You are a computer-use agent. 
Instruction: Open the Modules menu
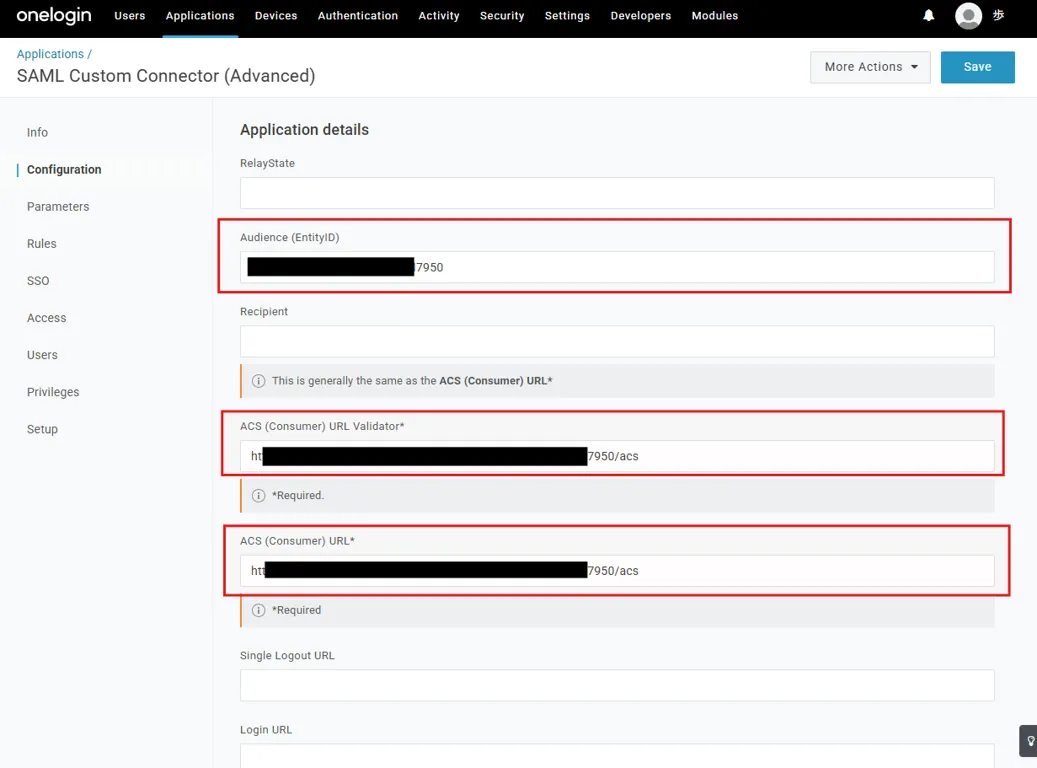(714, 15)
